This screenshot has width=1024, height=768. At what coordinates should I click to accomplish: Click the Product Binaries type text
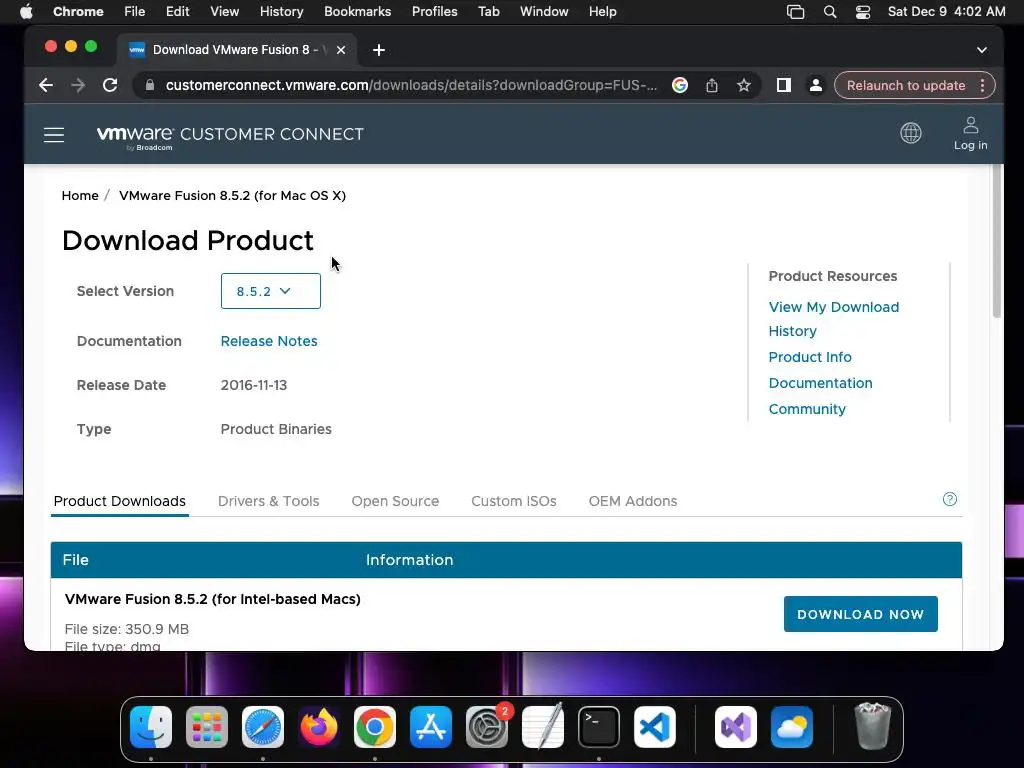pos(276,429)
